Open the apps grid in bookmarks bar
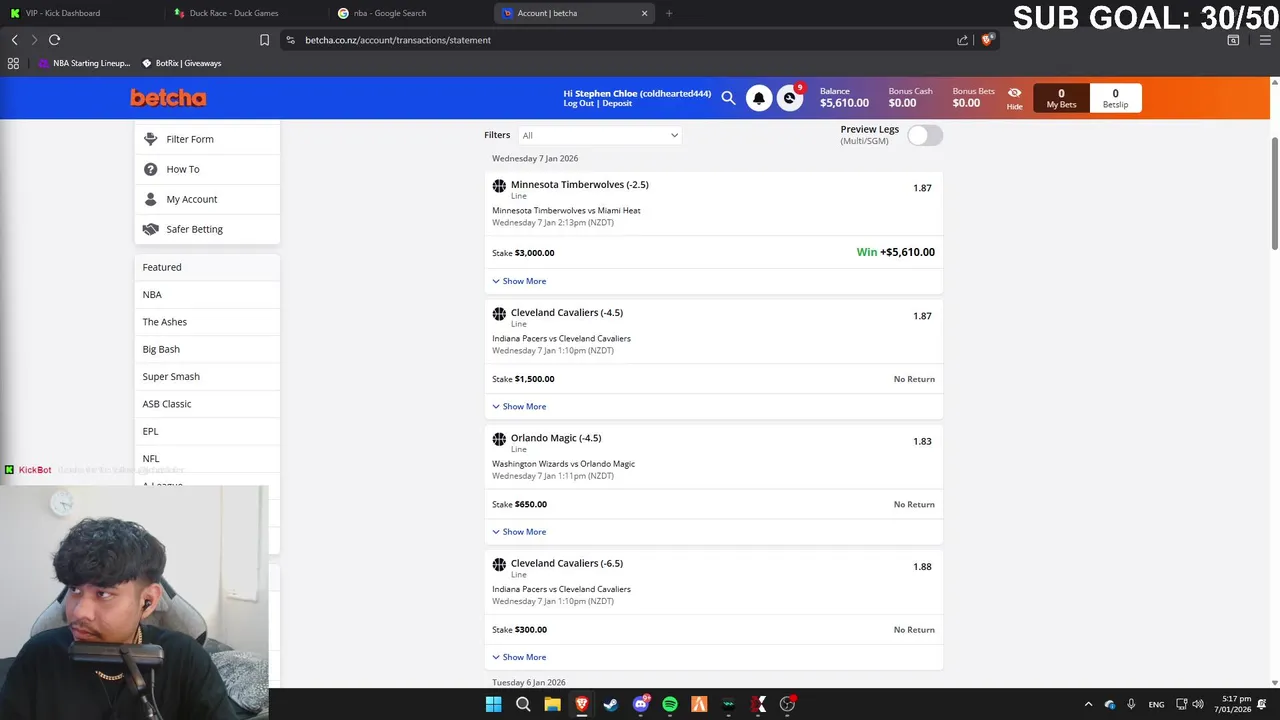 click(x=13, y=63)
